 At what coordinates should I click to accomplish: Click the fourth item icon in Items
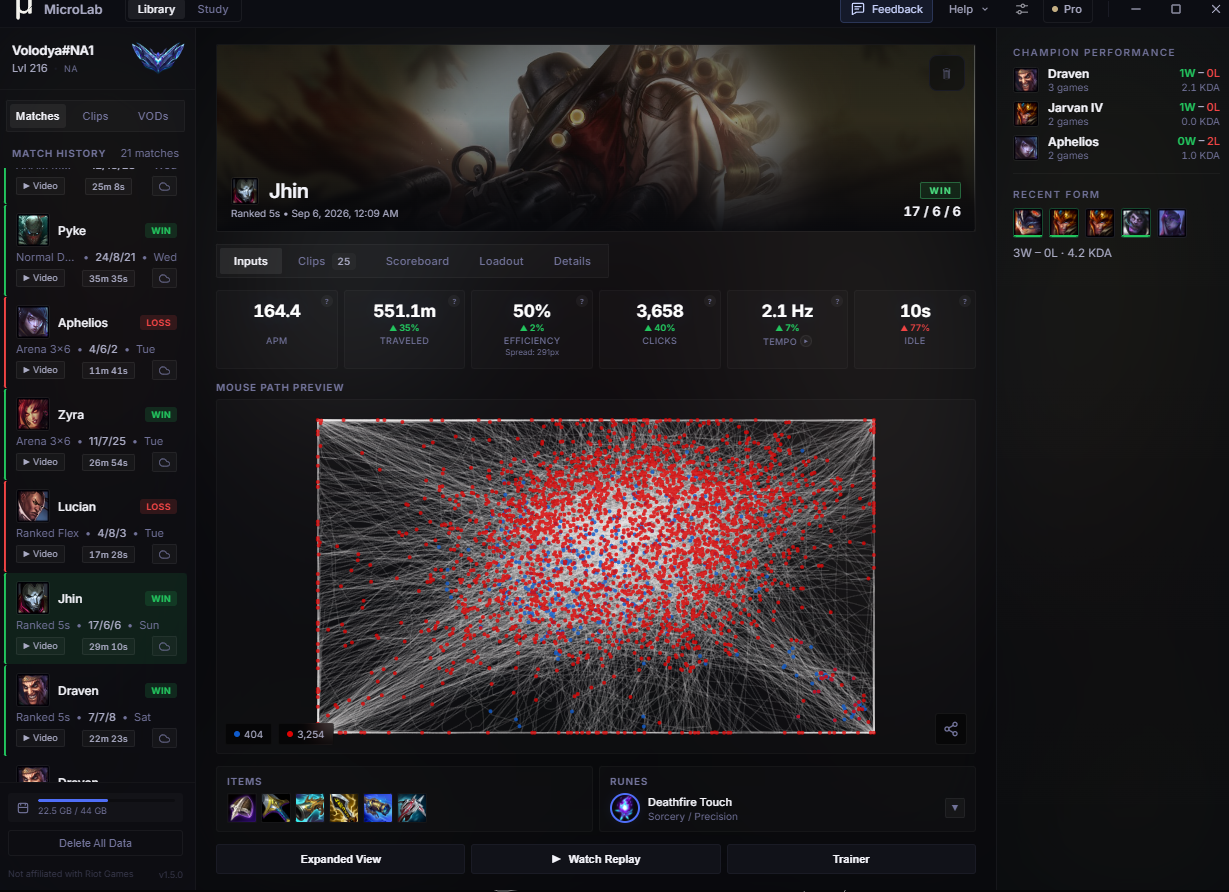[x=344, y=808]
